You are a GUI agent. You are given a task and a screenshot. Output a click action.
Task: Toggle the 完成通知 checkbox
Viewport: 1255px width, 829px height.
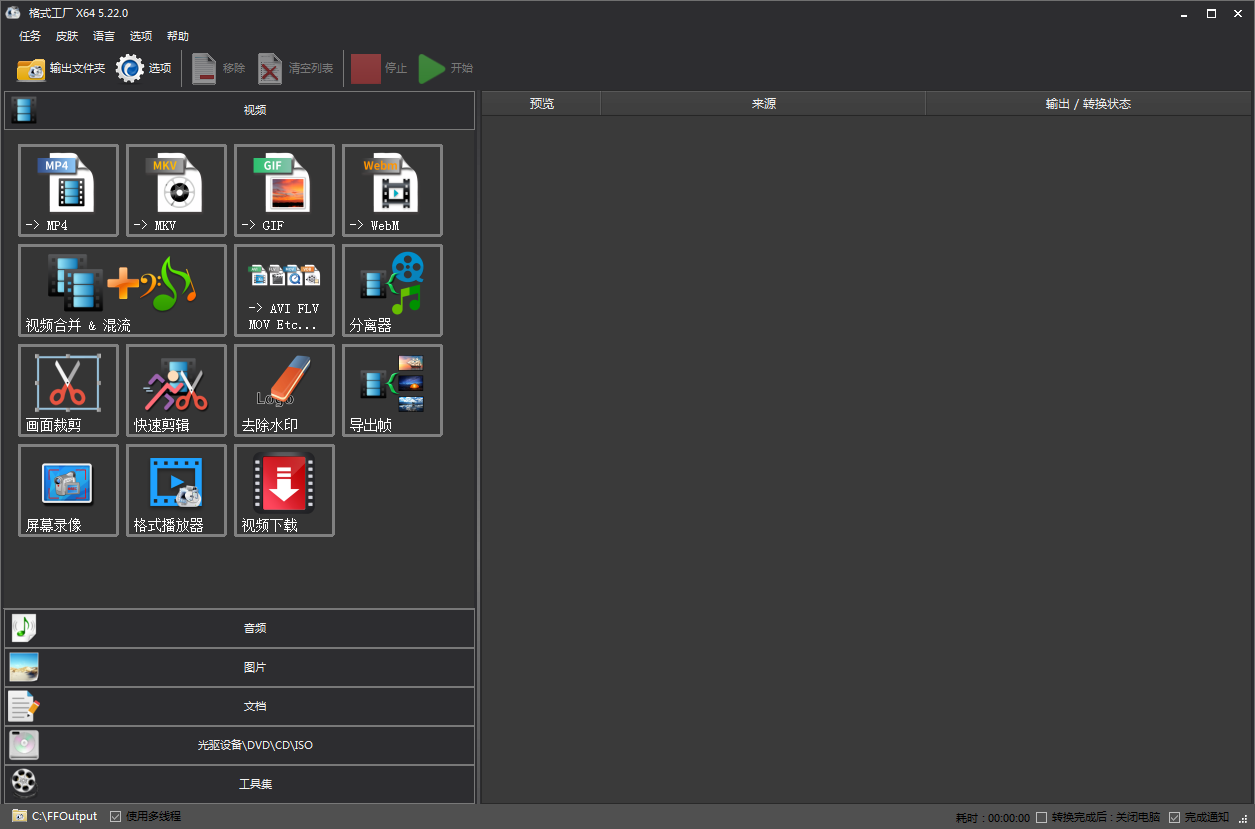click(1175, 817)
